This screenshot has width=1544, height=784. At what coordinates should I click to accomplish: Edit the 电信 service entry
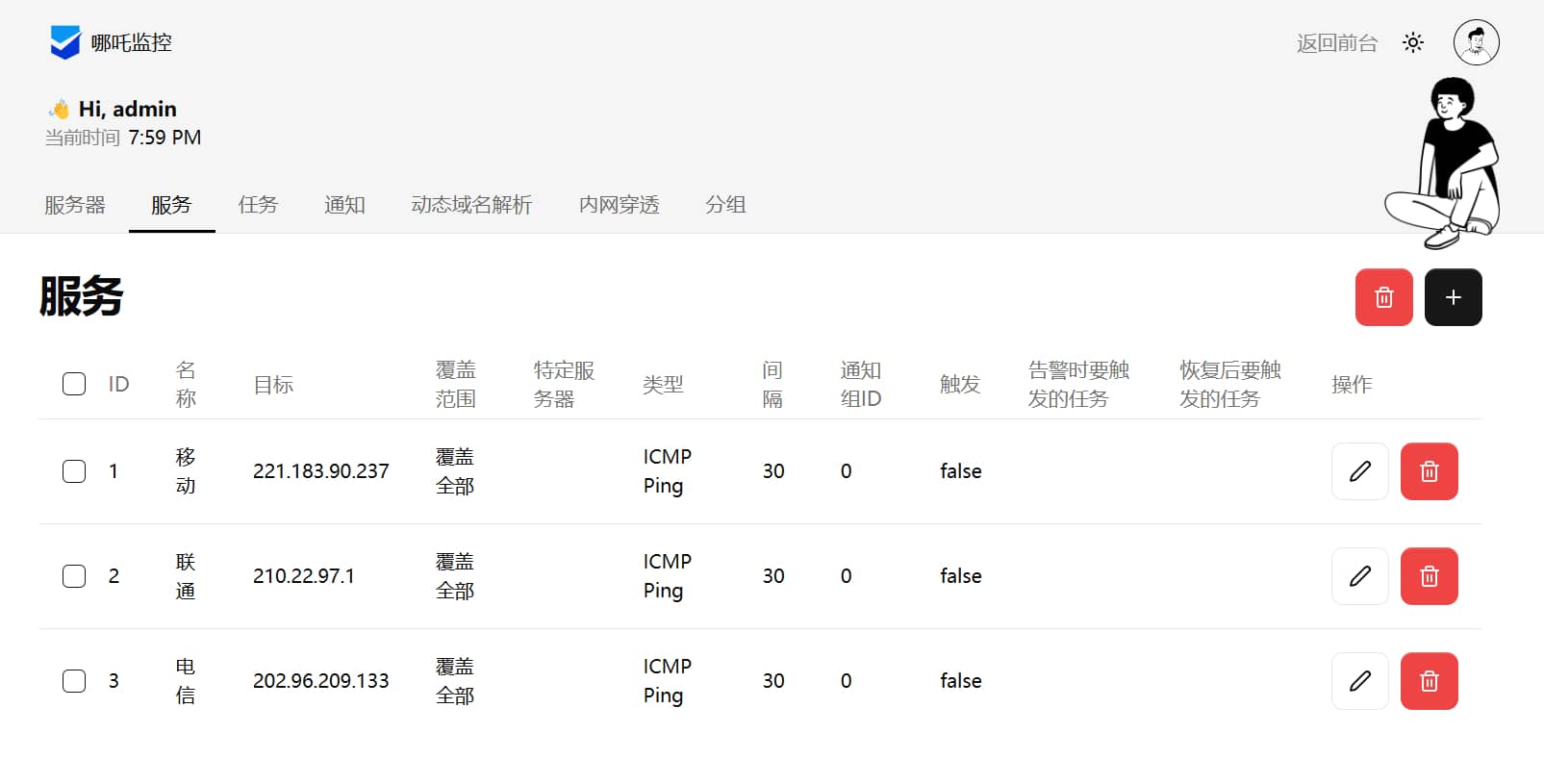pos(1359,681)
